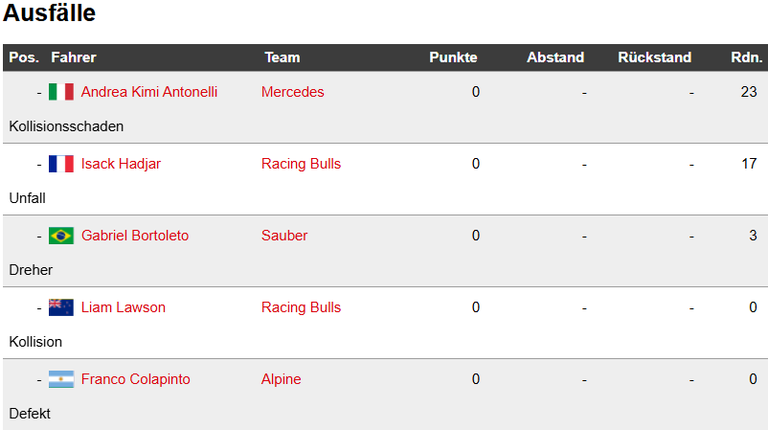Click the Italian flag icon beside Antonelli
The image size is (768, 430).
point(61,92)
